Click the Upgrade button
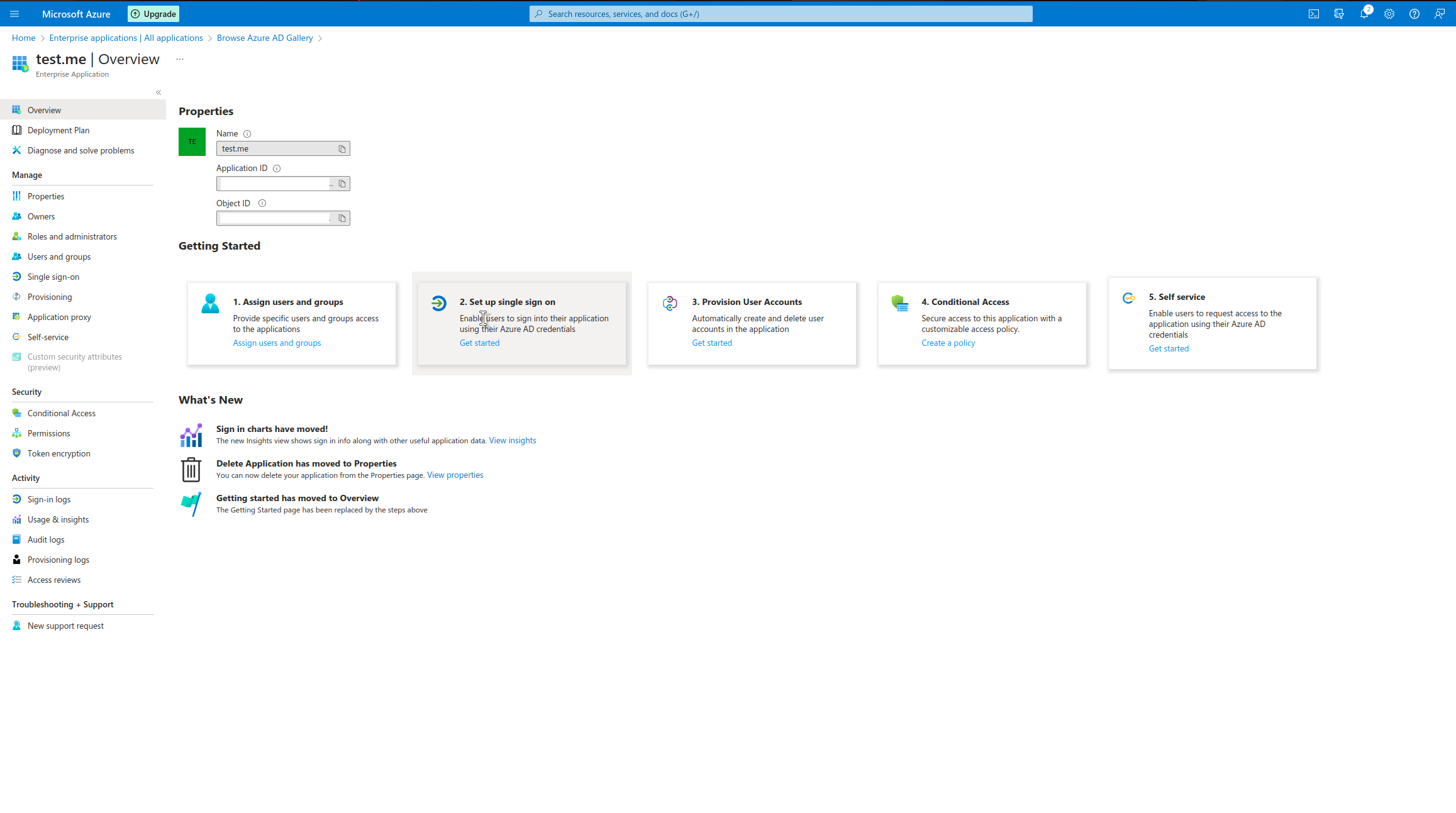The width and height of the screenshot is (1456, 813). (153, 14)
